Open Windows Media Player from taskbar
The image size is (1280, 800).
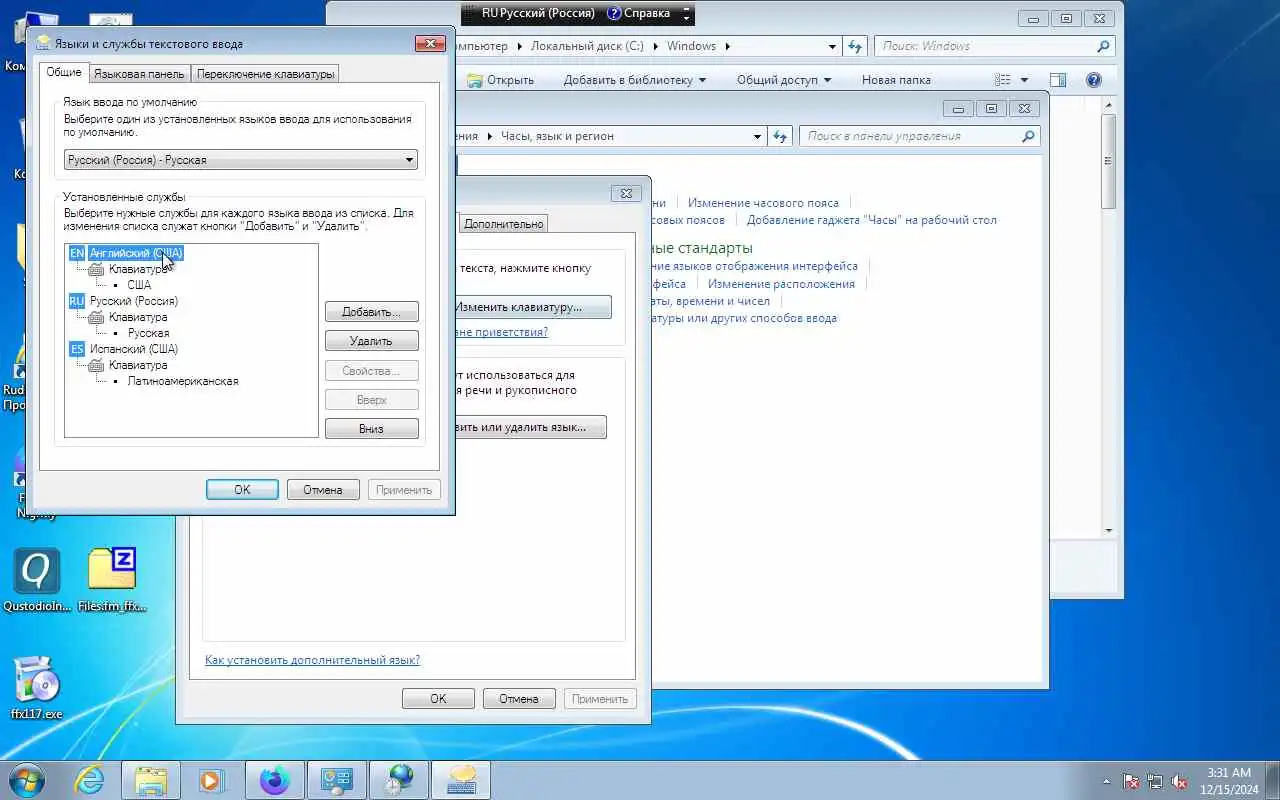click(212, 780)
